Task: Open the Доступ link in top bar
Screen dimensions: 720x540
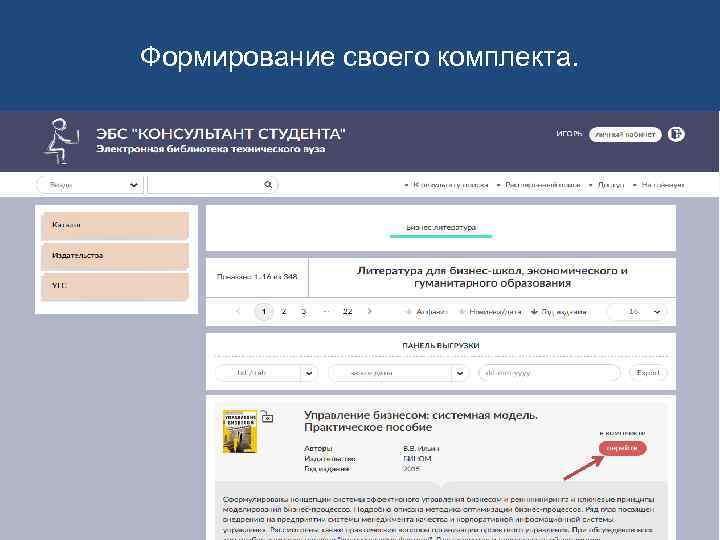Action: coord(611,185)
